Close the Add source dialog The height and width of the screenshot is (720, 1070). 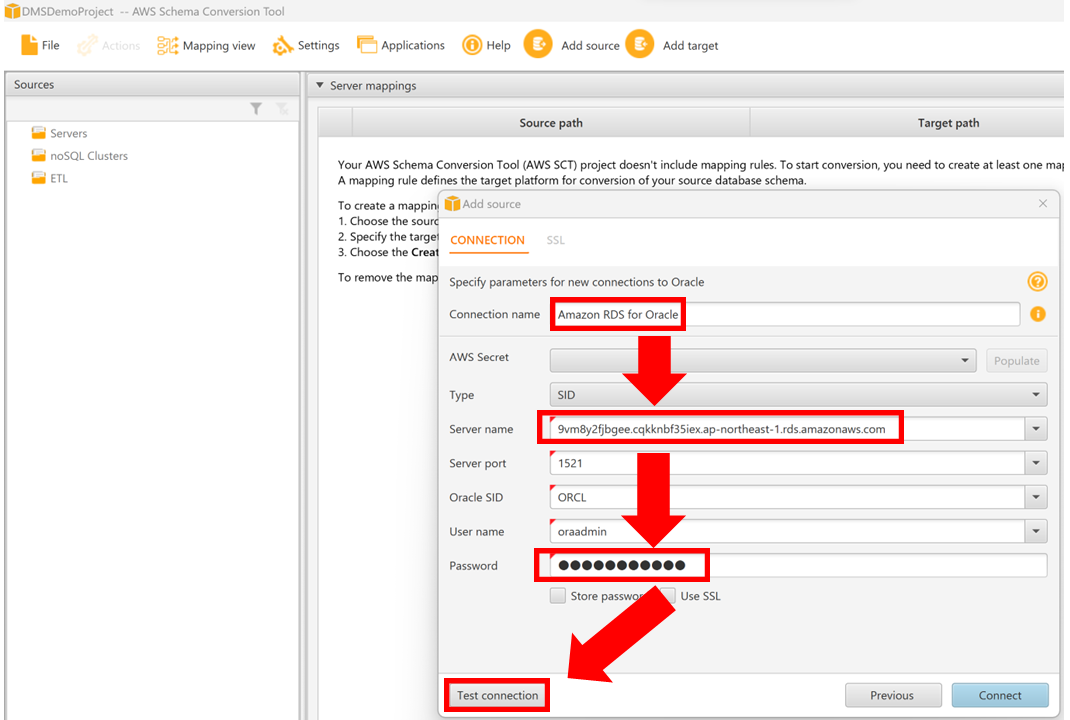1043,203
